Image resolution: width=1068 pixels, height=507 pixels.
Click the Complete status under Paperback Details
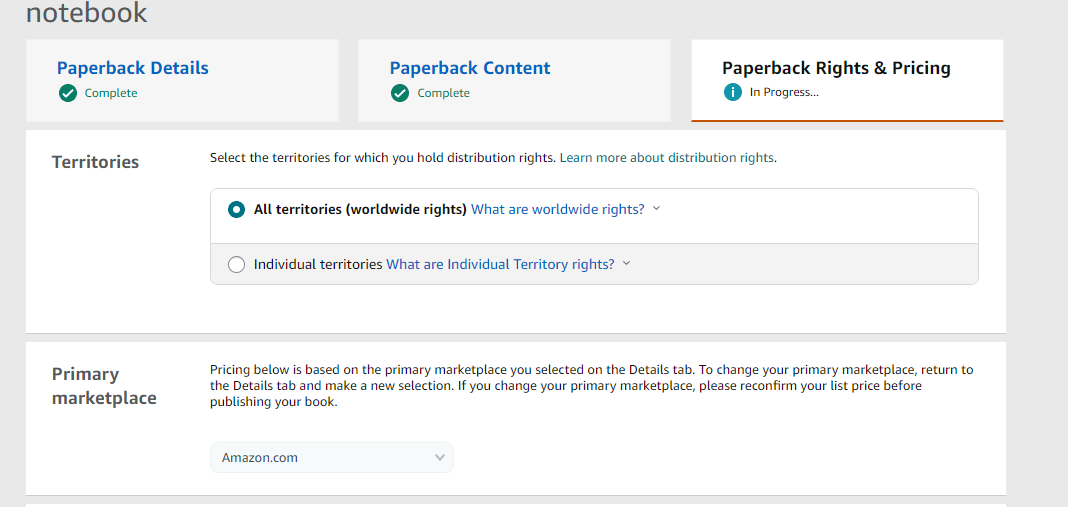[x=111, y=93]
